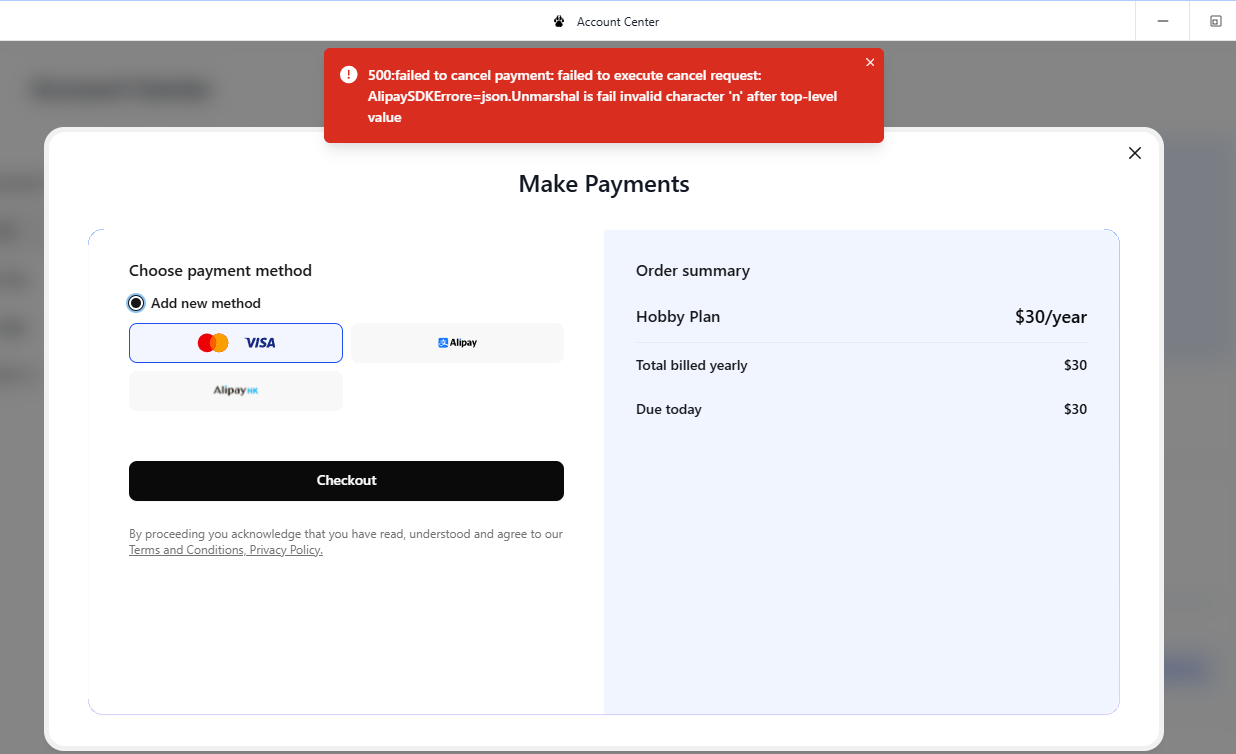Close the Make Payments dialog
This screenshot has width=1236, height=754.
click(1134, 153)
